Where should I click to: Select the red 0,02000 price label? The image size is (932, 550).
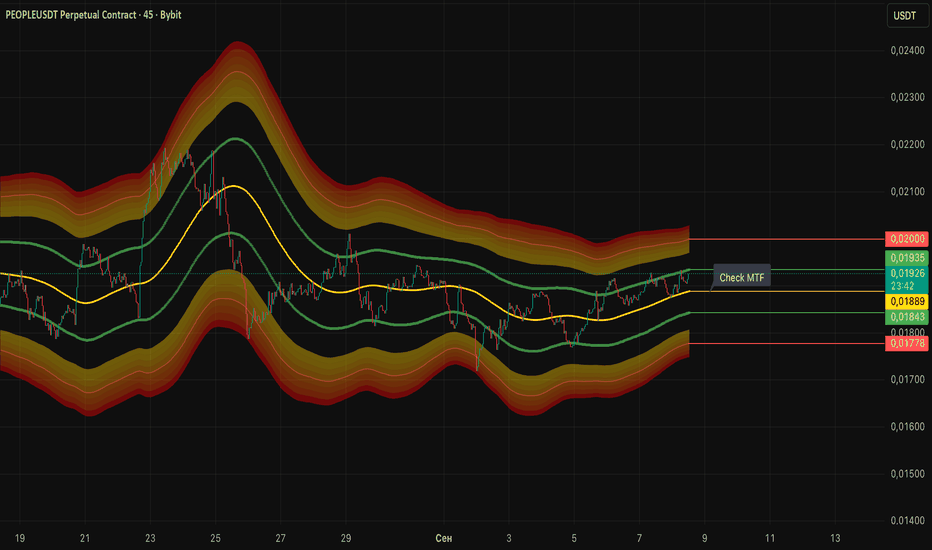click(x=906, y=239)
